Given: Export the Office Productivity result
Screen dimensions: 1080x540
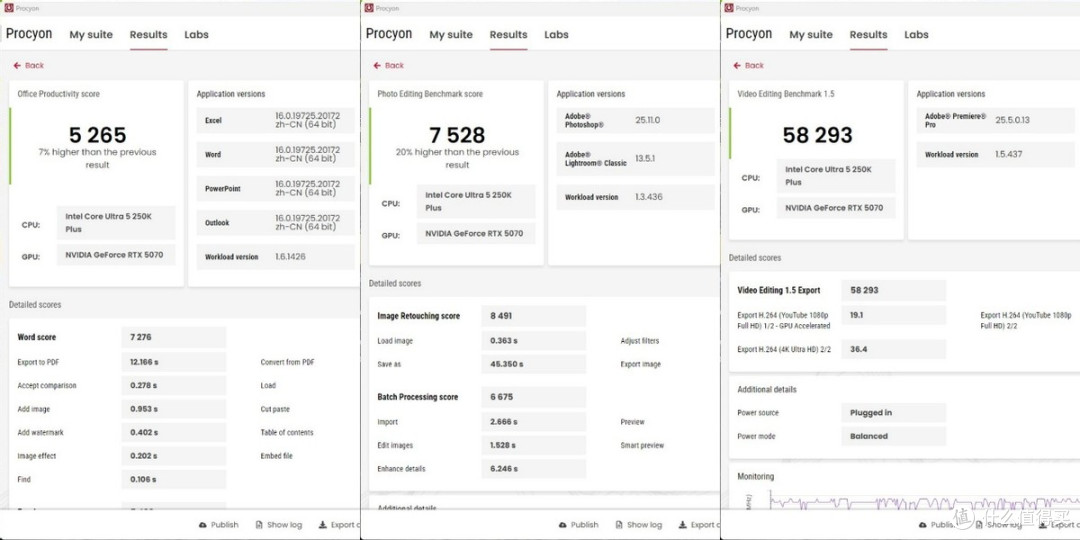Looking at the screenshot, I should point(338,525).
